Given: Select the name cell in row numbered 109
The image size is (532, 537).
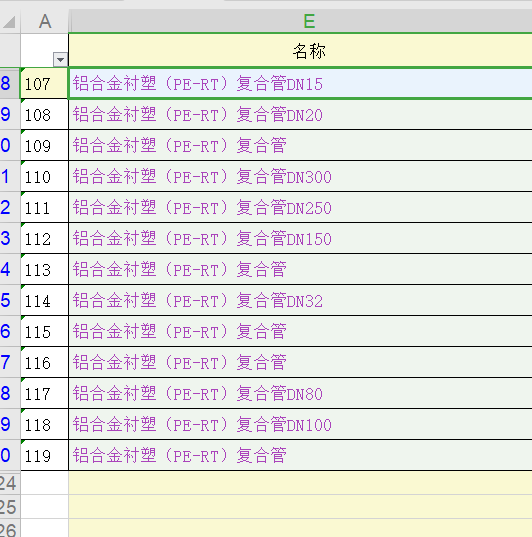Looking at the screenshot, I should click(x=300, y=145).
